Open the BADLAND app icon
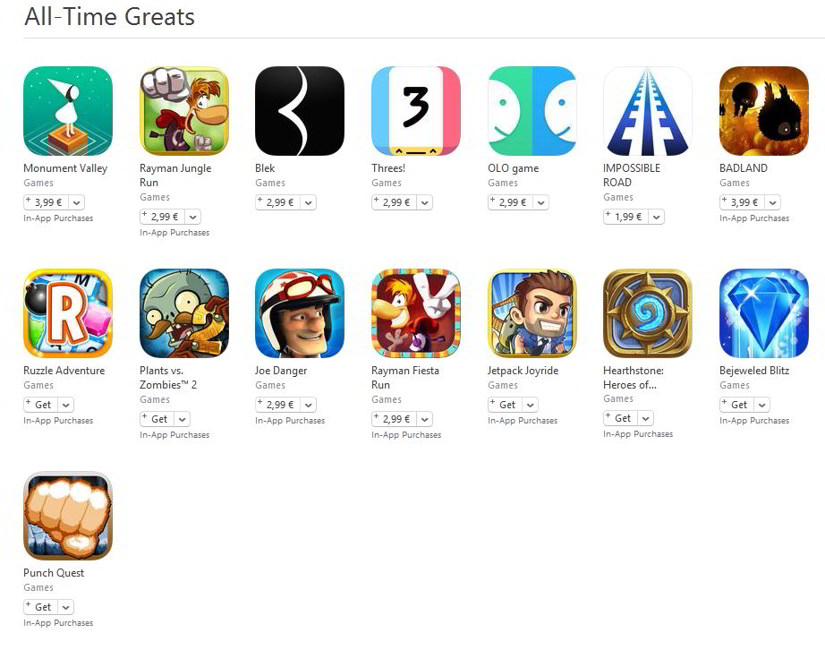The height and width of the screenshot is (650, 825). [x=763, y=111]
